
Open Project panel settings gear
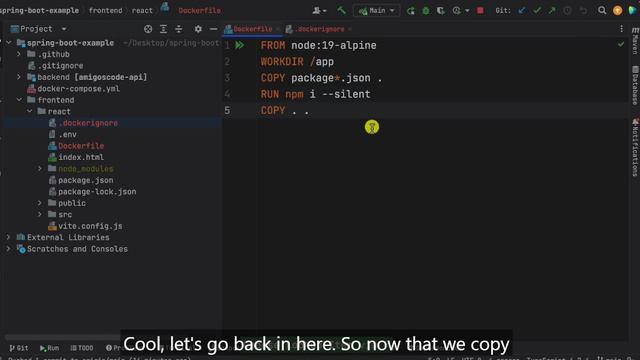point(198,29)
